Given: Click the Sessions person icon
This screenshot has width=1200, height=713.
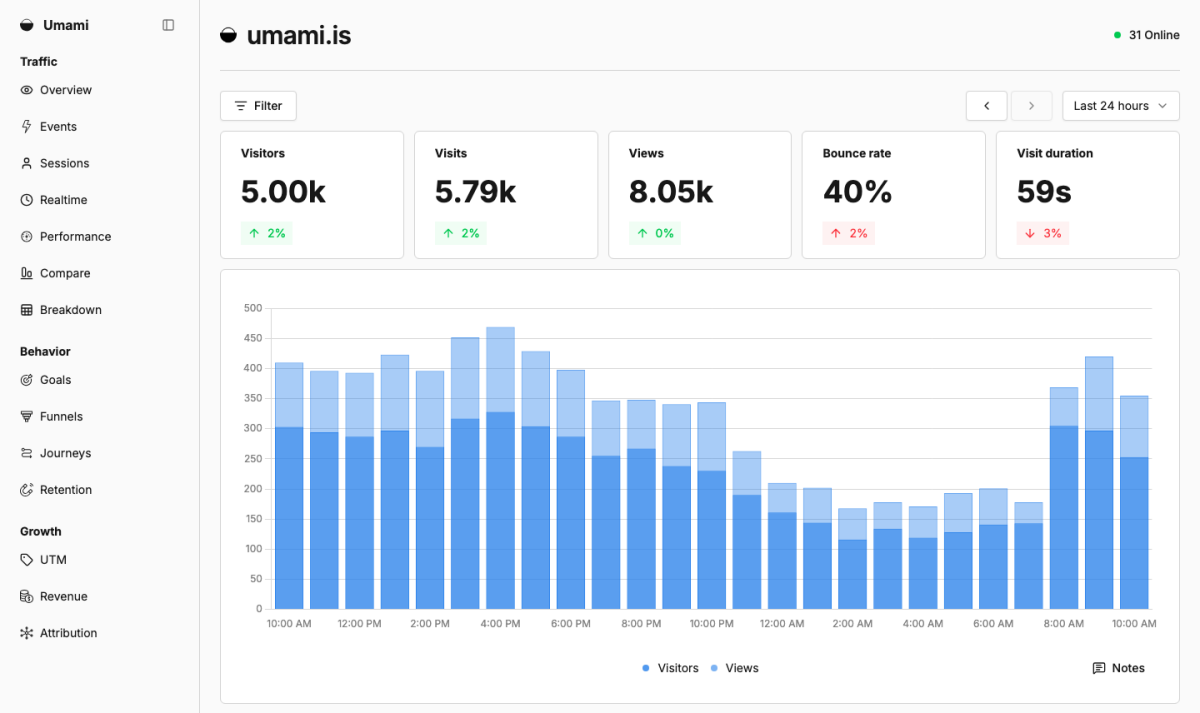Looking at the screenshot, I should [x=27, y=163].
